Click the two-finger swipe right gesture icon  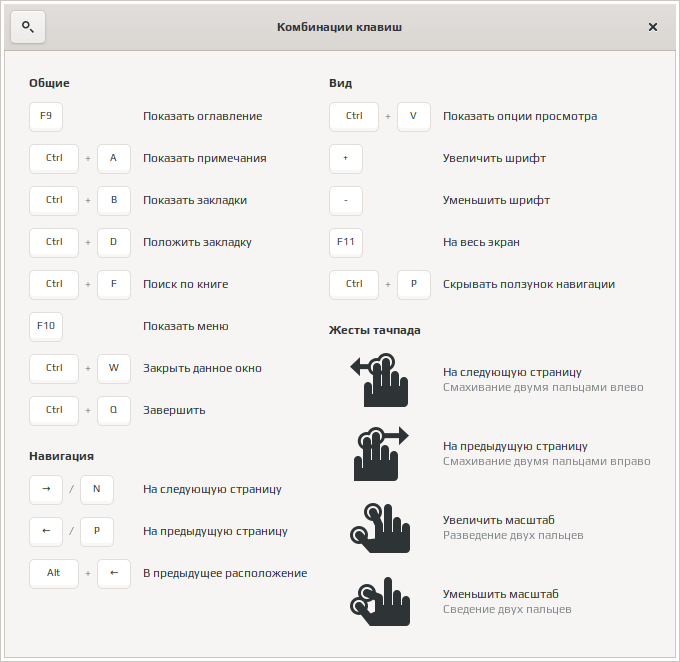tap(380, 453)
